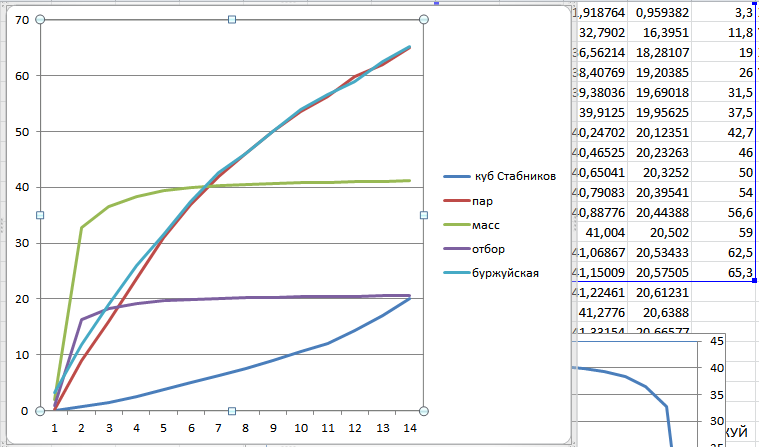
Task: Click the chart's bottom-left corner resize handle
Action: (x=40, y=411)
